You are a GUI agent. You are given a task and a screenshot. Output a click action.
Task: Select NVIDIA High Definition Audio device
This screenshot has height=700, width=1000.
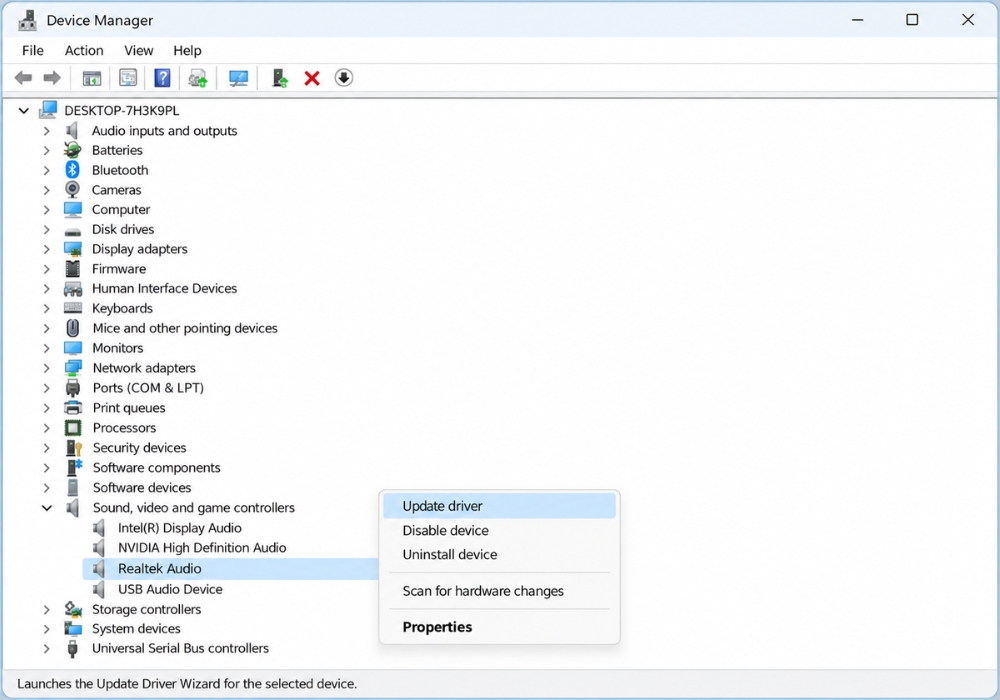point(202,548)
